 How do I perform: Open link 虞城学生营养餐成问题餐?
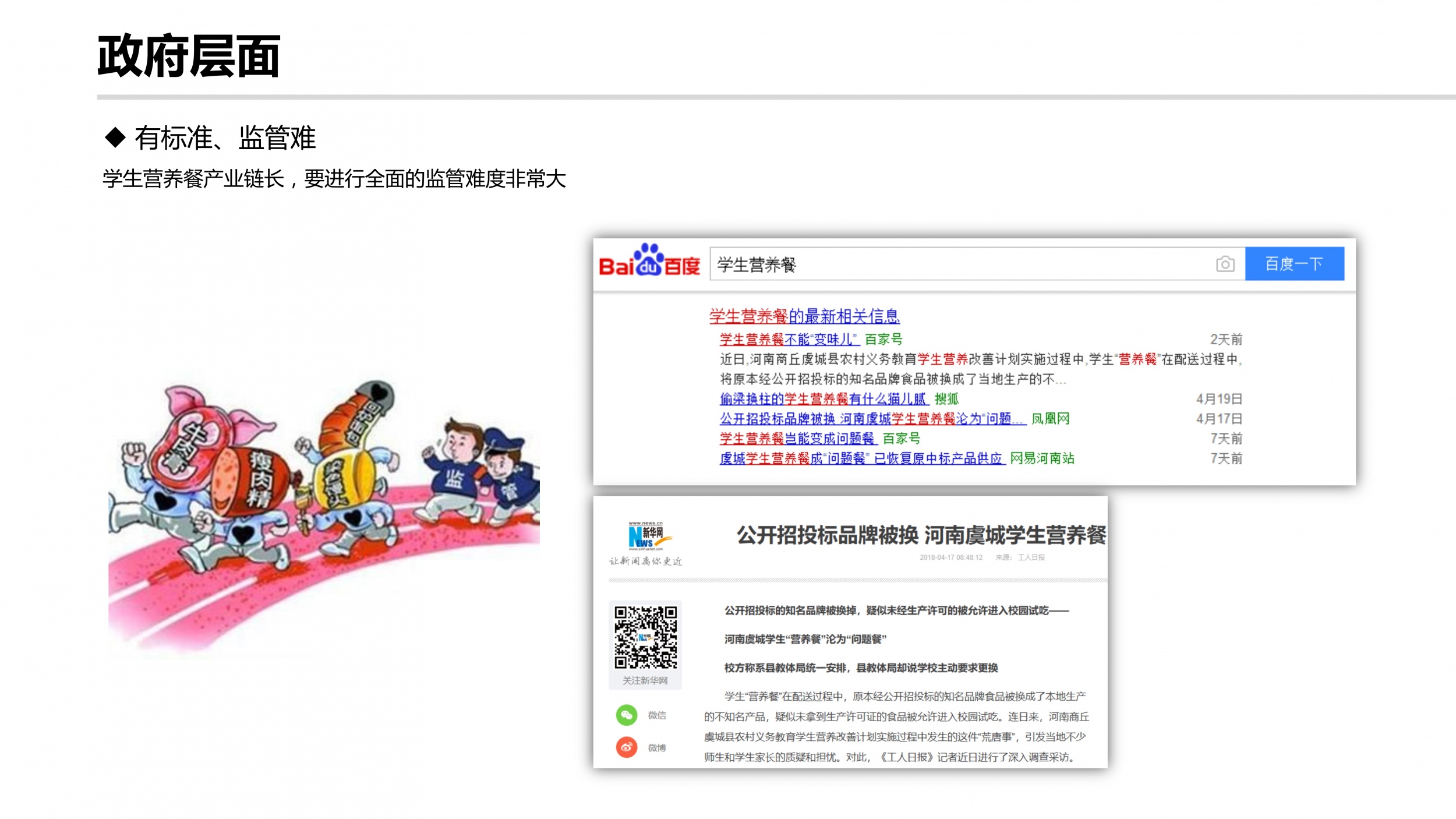tap(862, 458)
